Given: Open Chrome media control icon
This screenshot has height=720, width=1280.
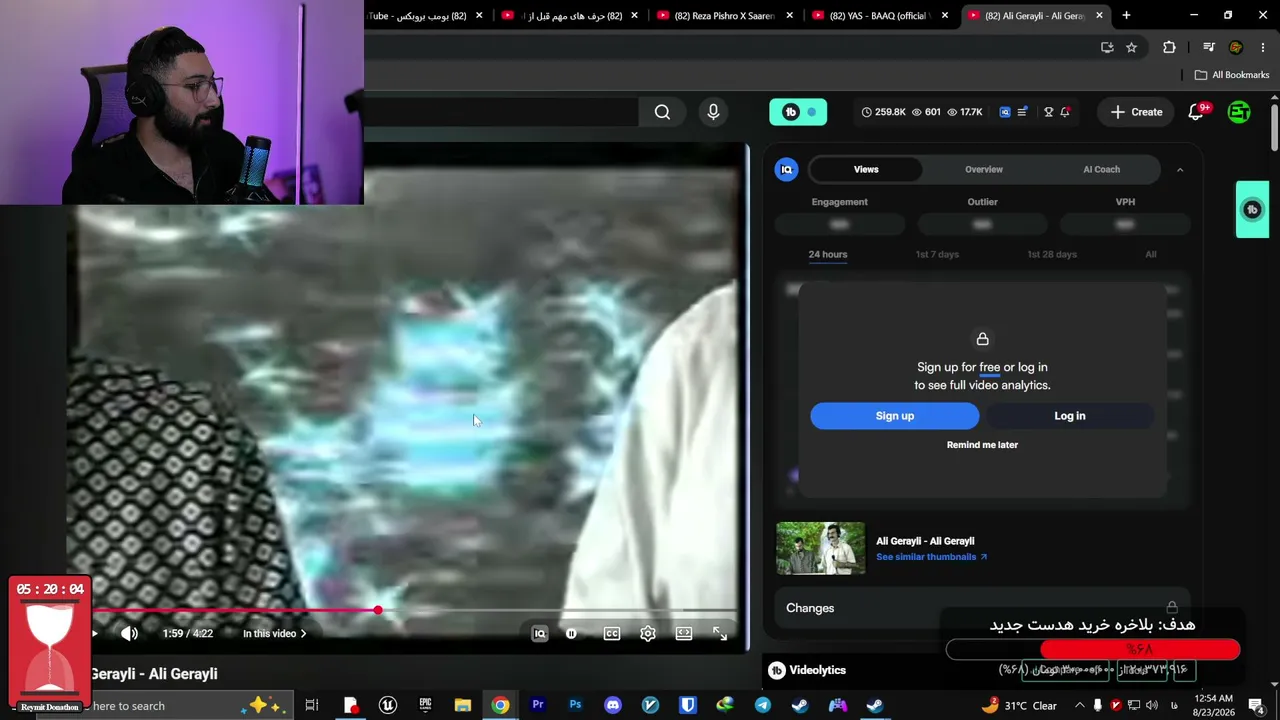Looking at the screenshot, I should pyautogui.click(x=1209, y=47).
